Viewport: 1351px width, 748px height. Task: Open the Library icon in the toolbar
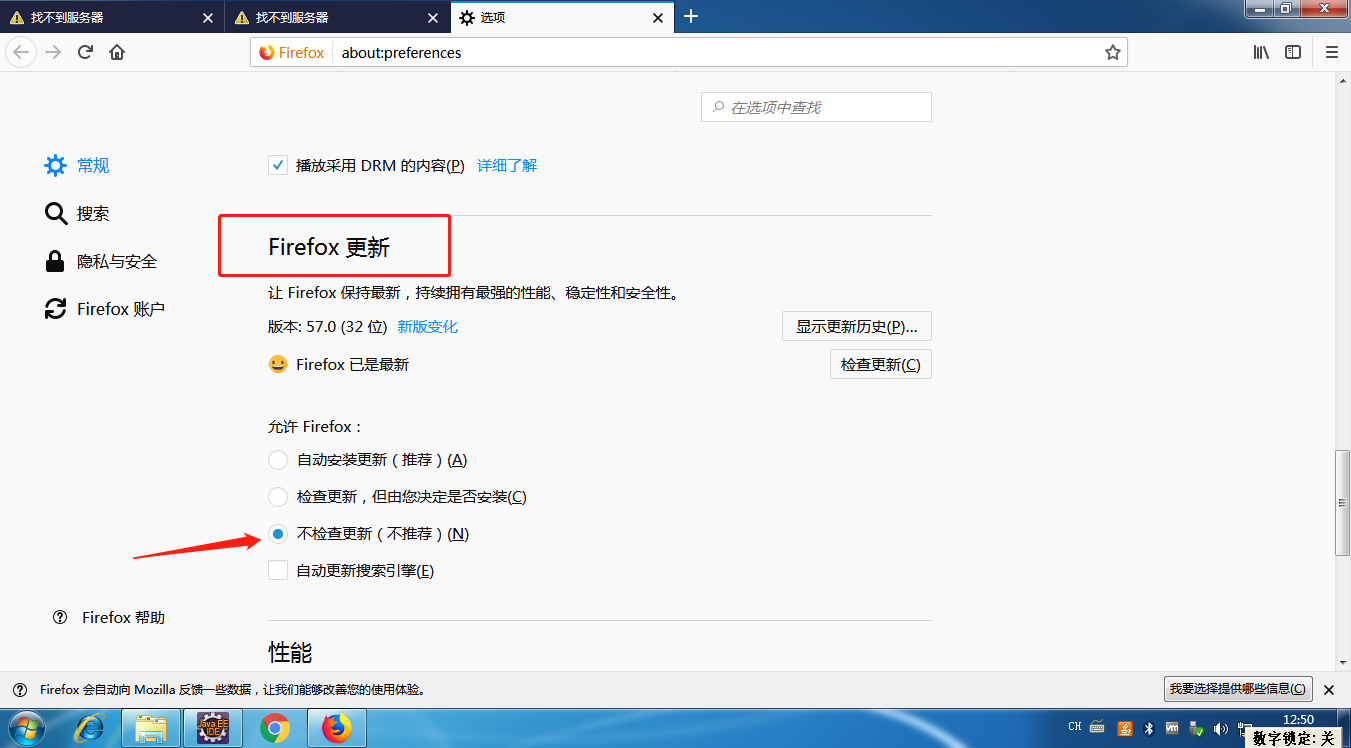click(x=1262, y=52)
